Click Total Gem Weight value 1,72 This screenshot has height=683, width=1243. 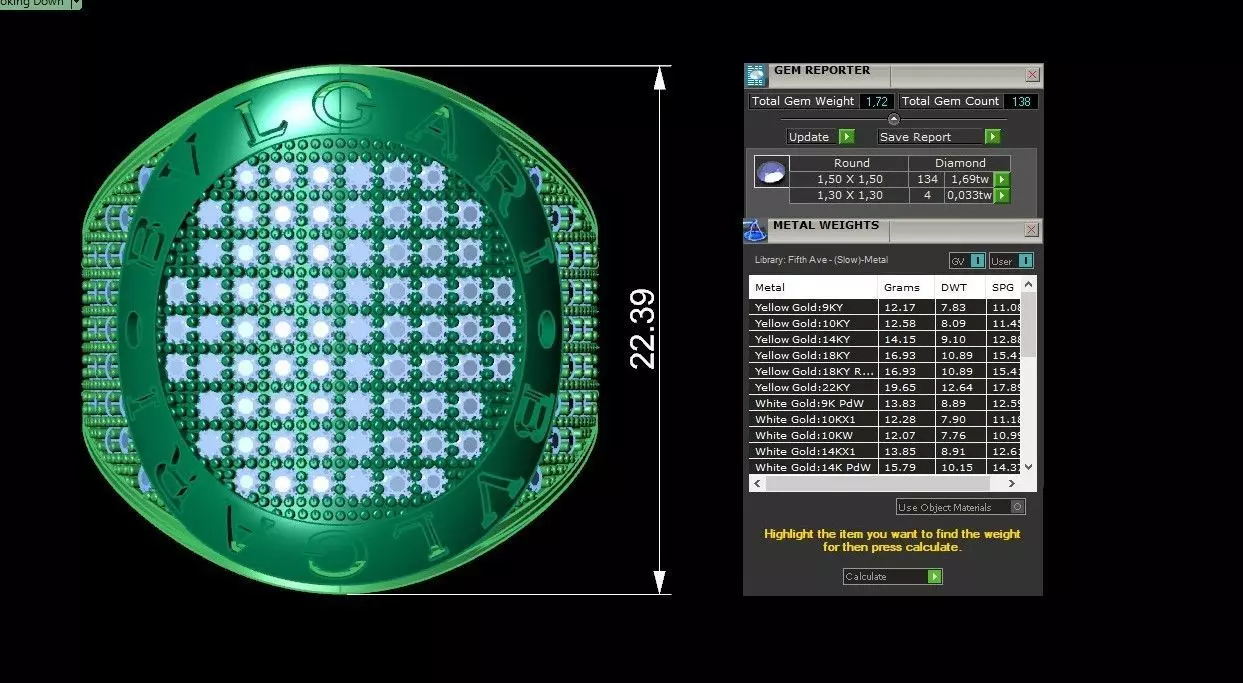pos(875,101)
